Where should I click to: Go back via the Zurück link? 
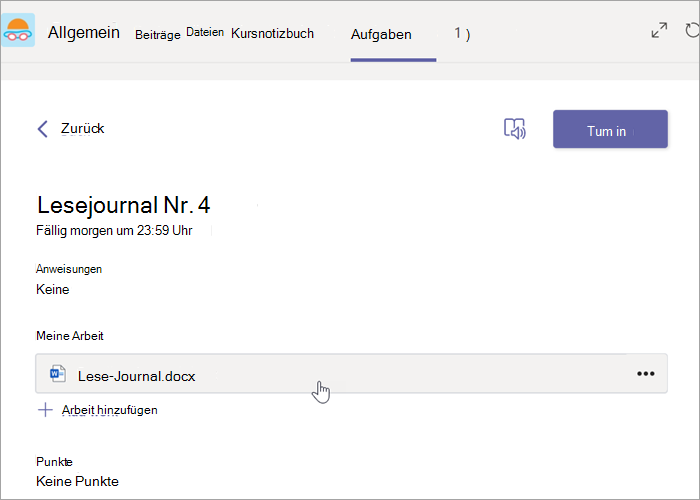83,129
